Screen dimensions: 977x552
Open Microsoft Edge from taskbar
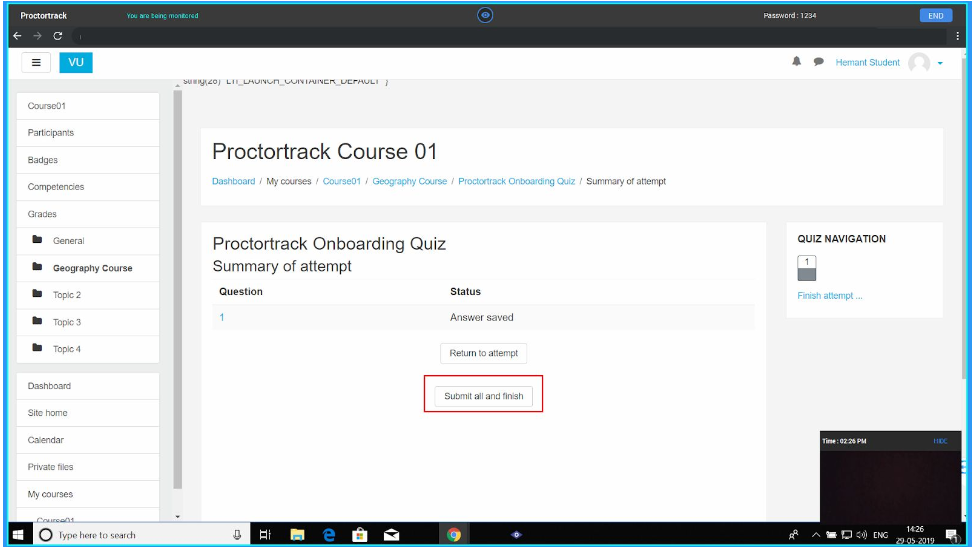click(x=329, y=535)
